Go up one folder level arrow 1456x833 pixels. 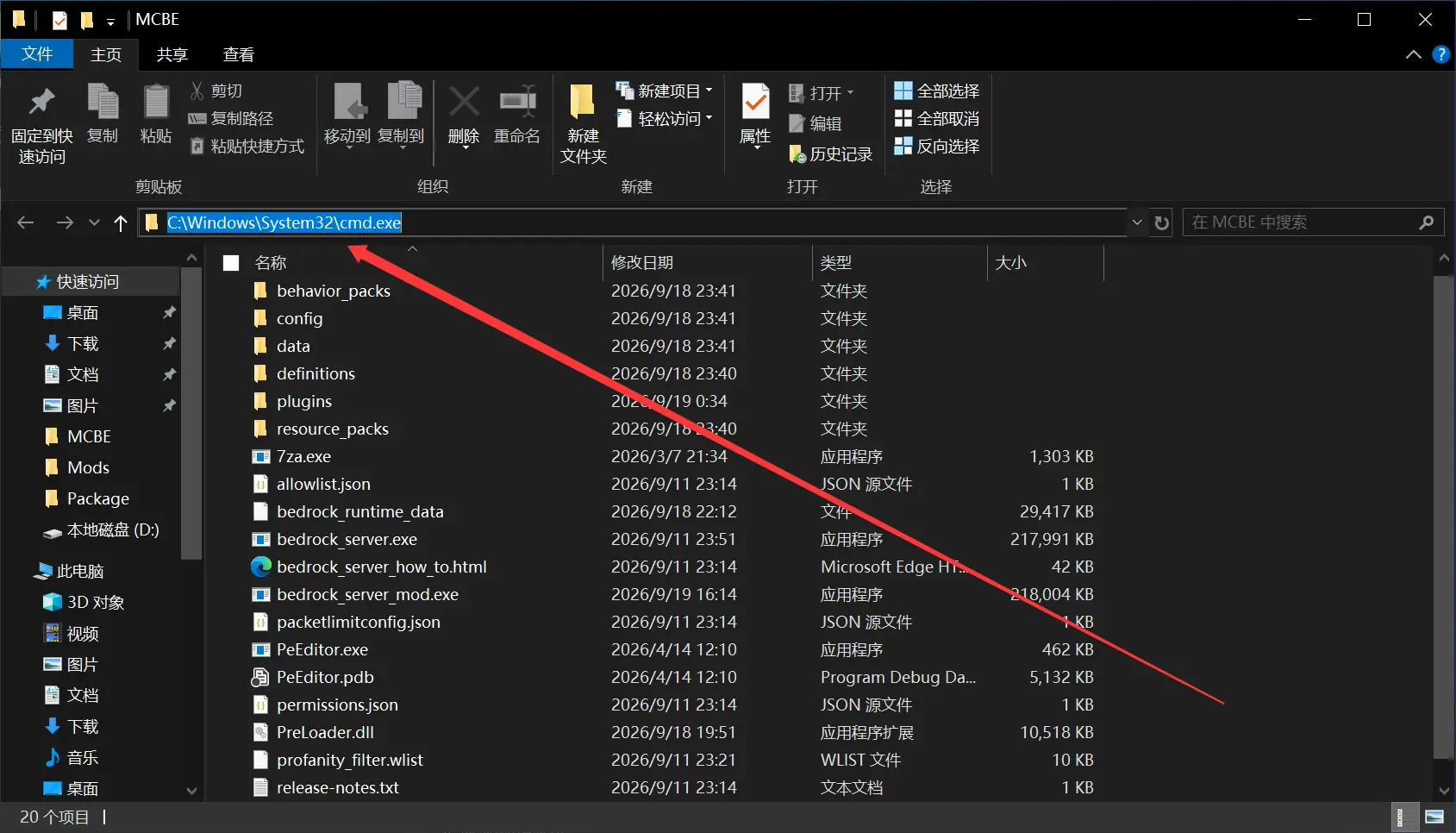[121, 223]
